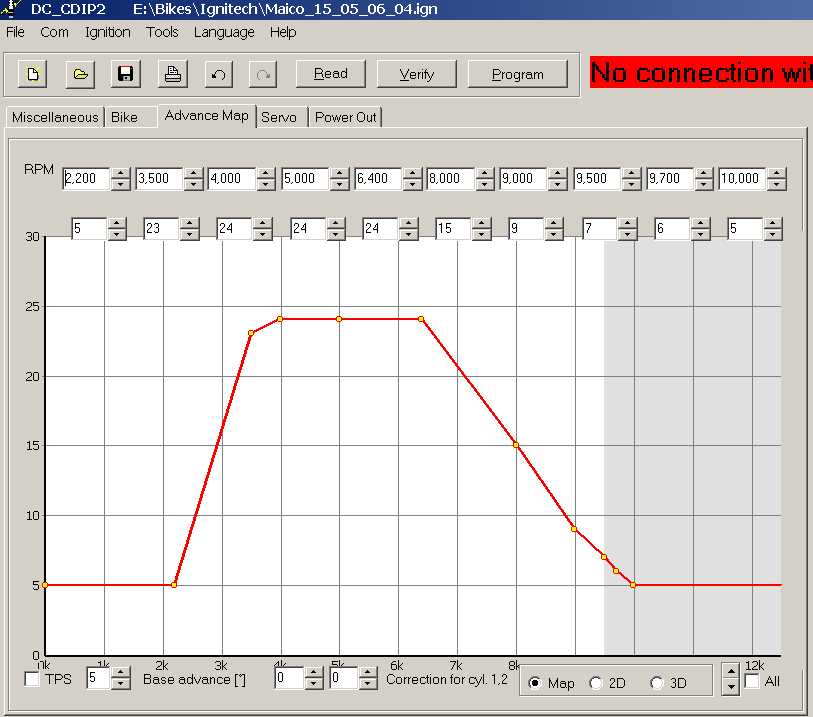Click the Open folder toolbar icon
The image size is (813, 717).
click(x=80, y=74)
